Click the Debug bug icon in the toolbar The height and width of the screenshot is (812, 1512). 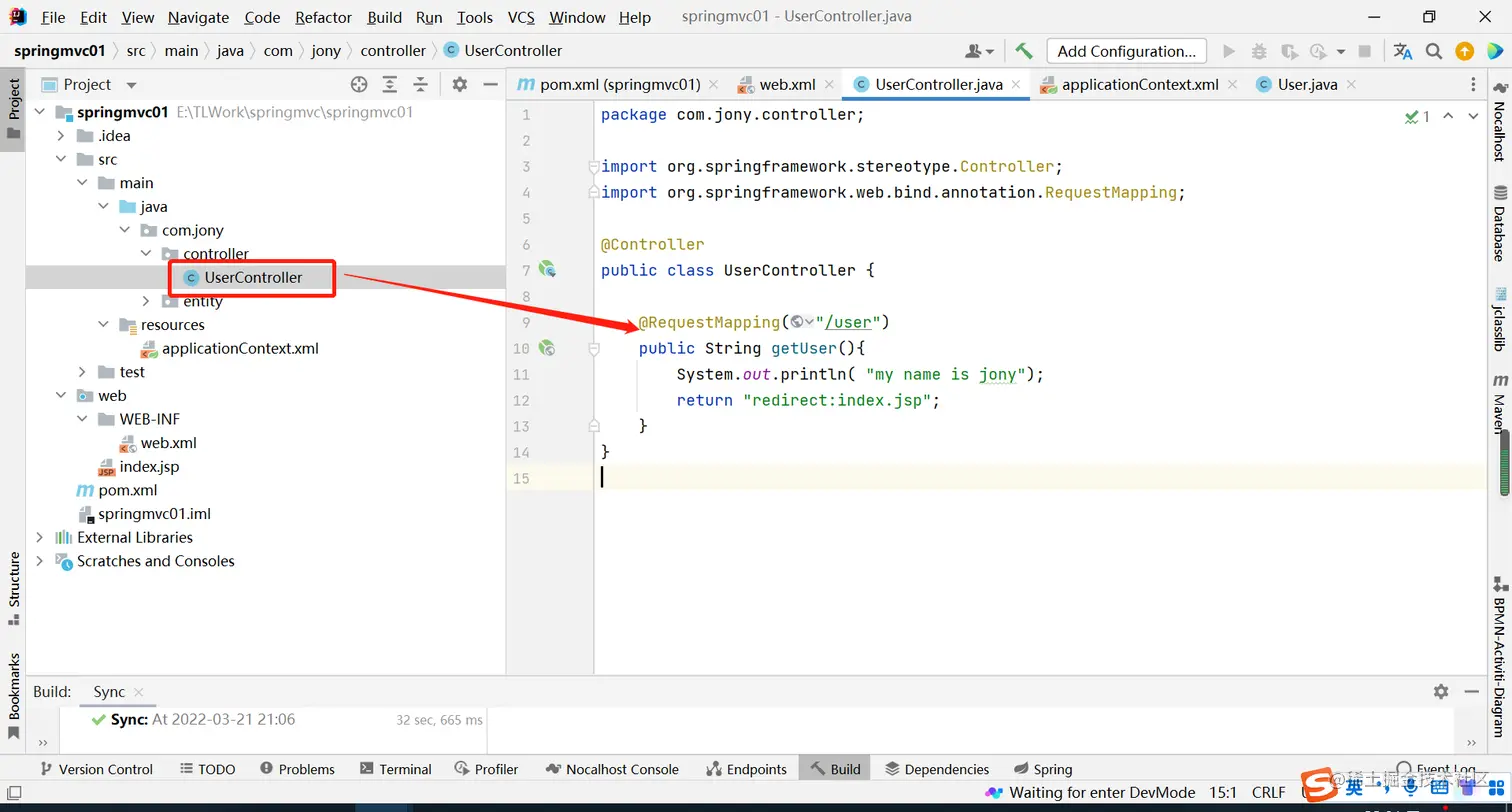pyautogui.click(x=1259, y=51)
